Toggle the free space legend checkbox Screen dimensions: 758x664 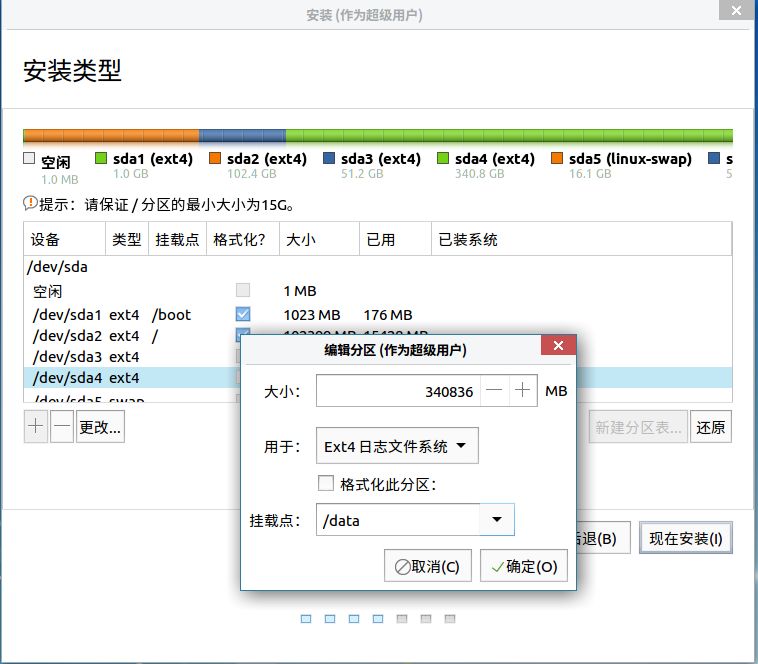[29, 158]
